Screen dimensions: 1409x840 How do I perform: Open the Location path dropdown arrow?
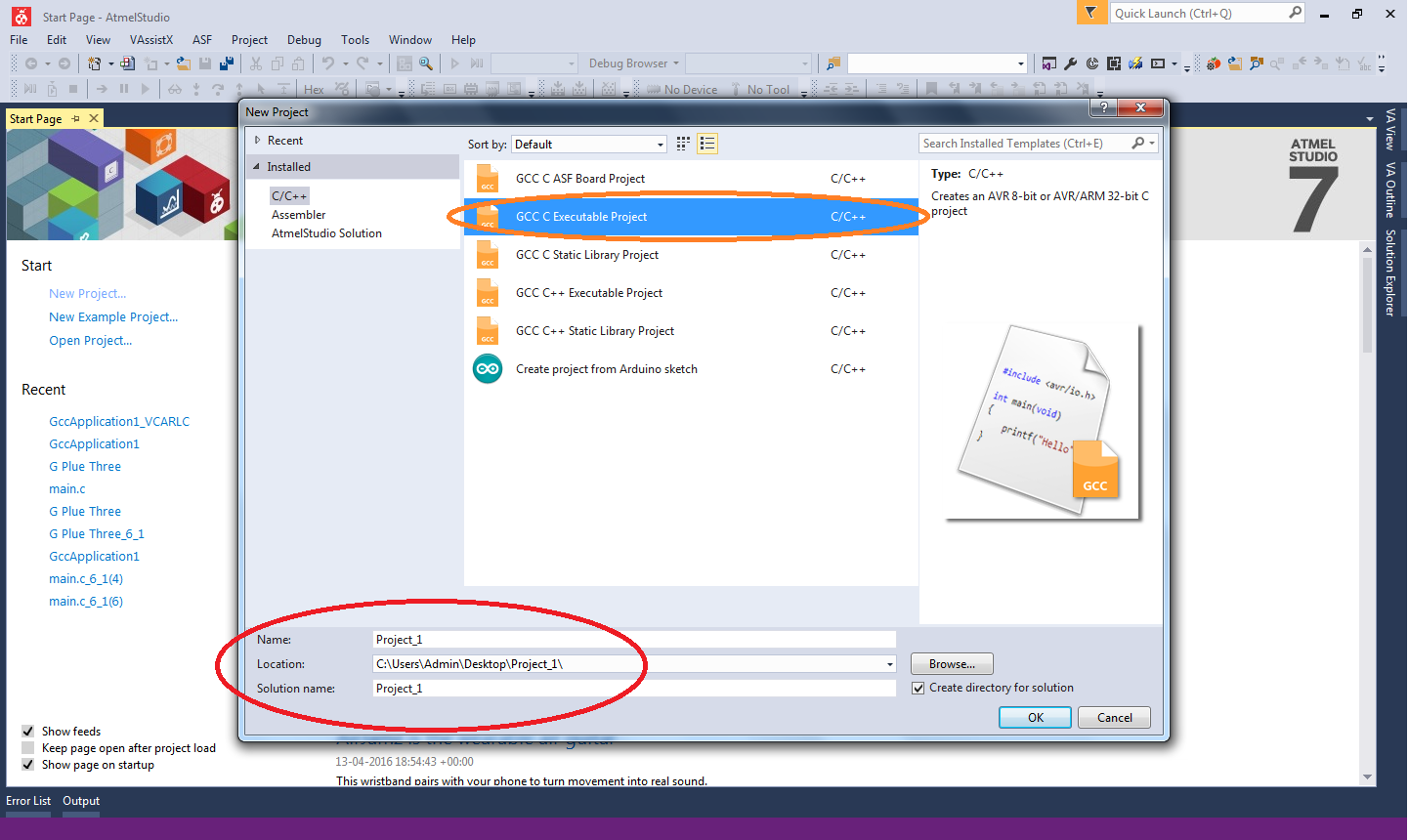889,664
